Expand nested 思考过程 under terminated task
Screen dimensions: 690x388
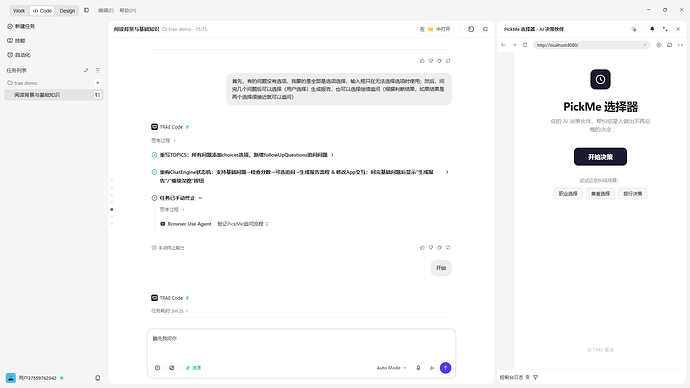point(172,209)
